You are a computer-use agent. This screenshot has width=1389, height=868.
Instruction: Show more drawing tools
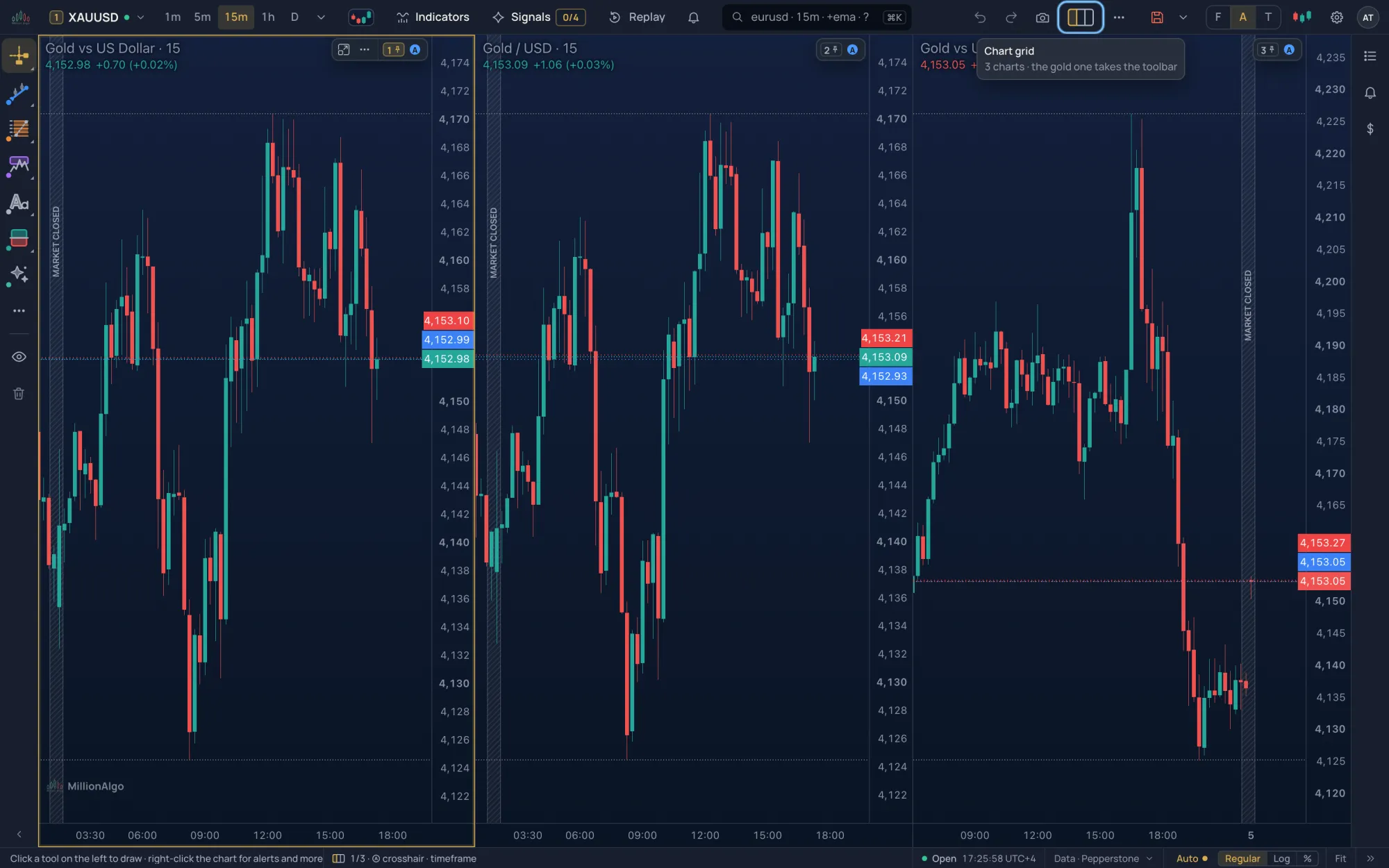pyautogui.click(x=19, y=310)
